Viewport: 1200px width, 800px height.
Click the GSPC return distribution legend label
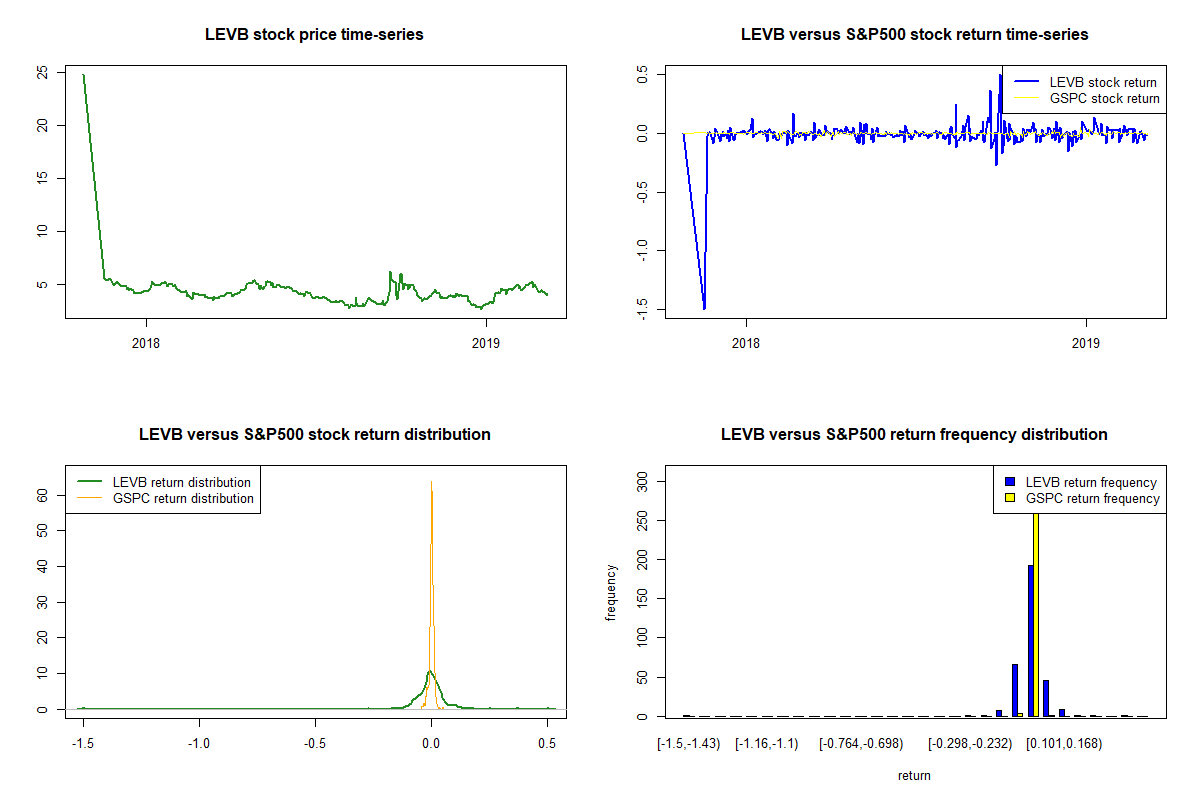click(x=183, y=498)
